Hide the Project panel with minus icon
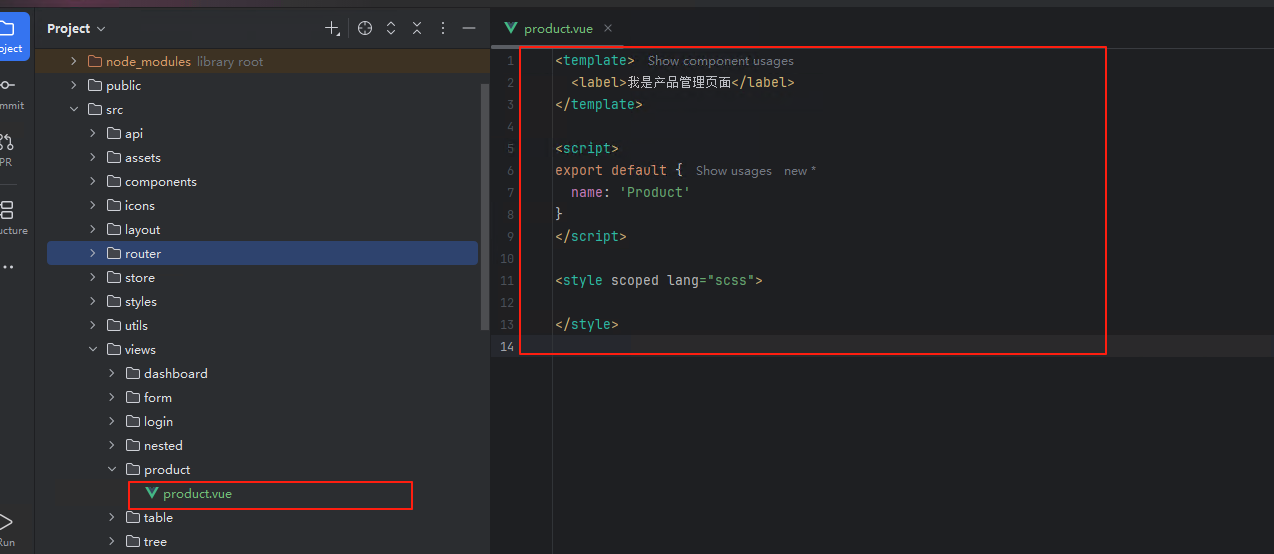Image resolution: width=1274 pixels, height=554 pixels. tap(468, 29)
